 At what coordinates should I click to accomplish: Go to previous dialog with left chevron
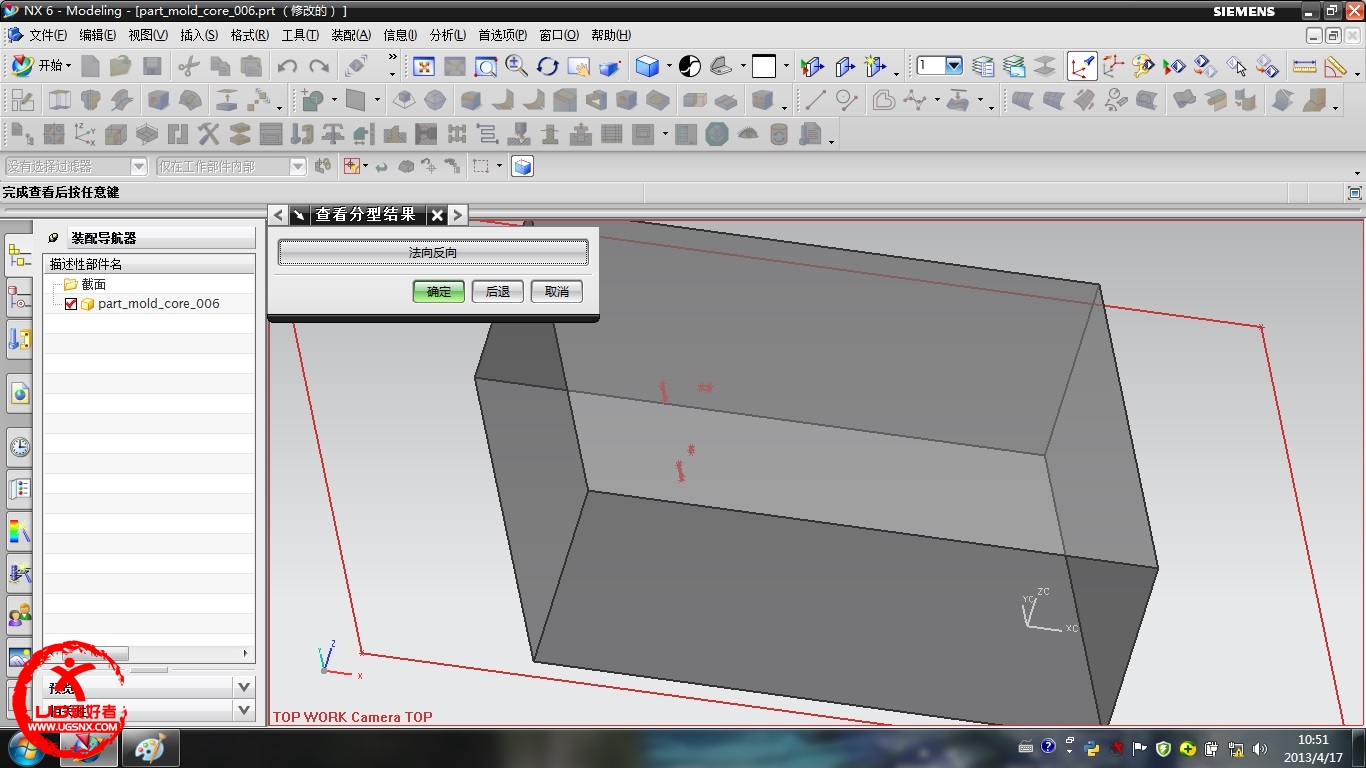[279, 215]
